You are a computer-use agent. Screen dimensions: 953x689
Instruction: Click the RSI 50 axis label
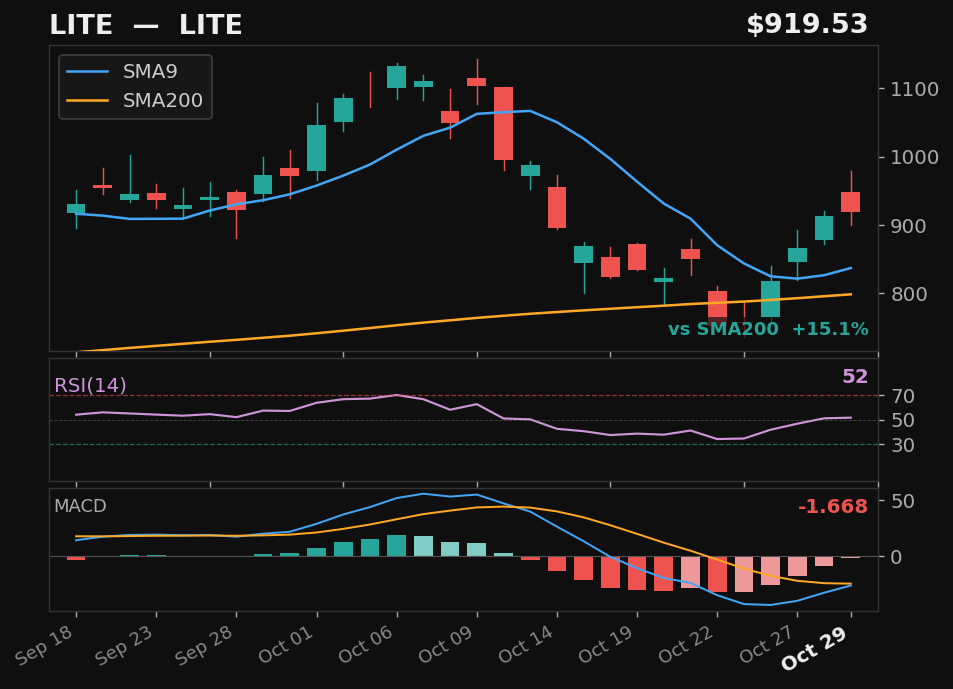pos(903,420)
